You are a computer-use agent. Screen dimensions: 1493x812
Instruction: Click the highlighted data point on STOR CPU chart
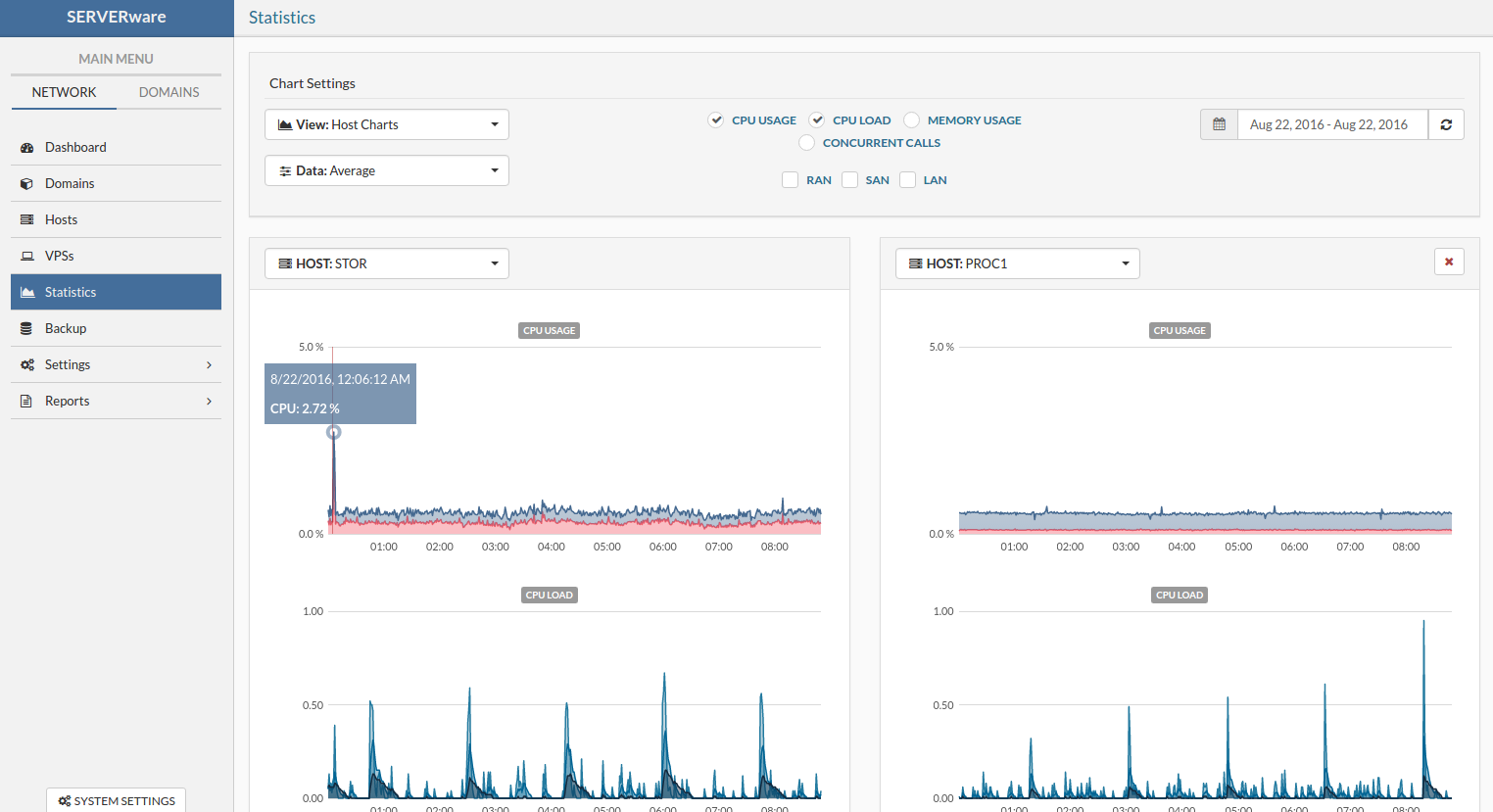point(334,432)
